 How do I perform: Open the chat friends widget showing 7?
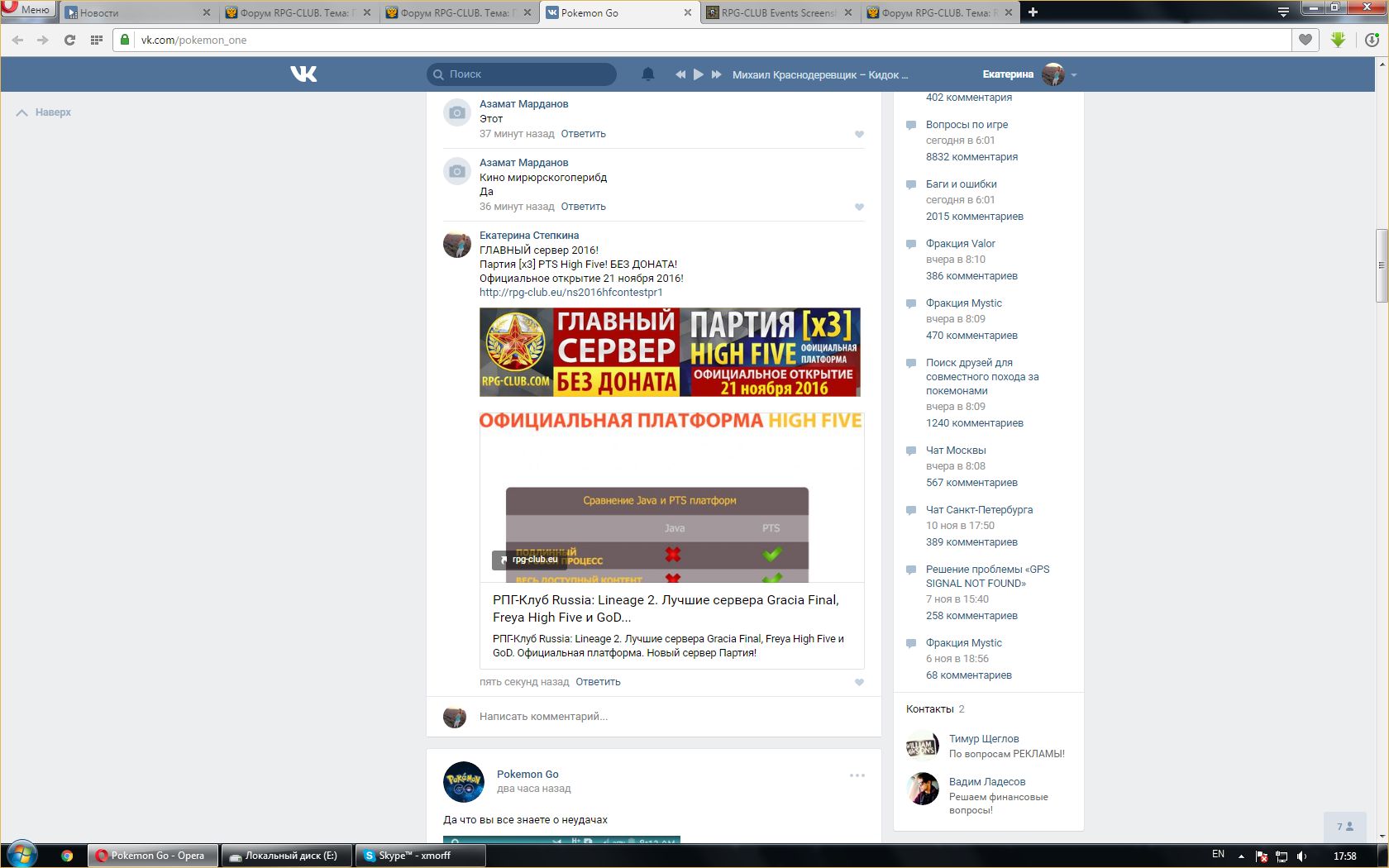pyautogui.click(x=1345, y=827)
